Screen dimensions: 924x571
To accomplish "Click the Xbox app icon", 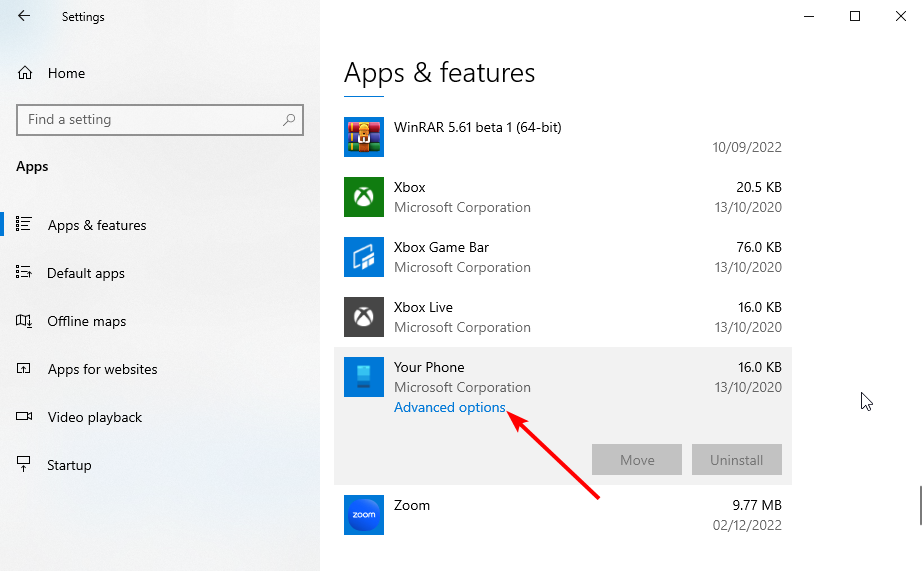I will pyautogui.click(x=364, y=197).
